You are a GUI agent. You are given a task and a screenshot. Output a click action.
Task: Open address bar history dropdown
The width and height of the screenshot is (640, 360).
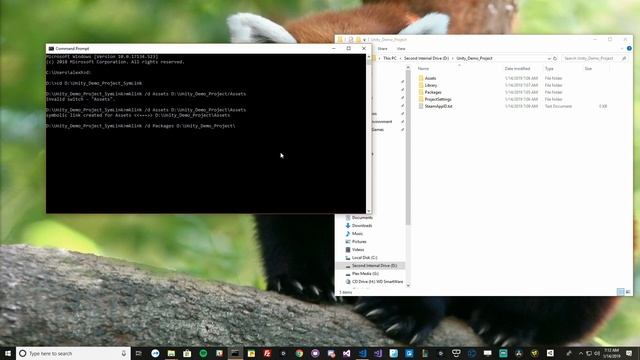549,58
